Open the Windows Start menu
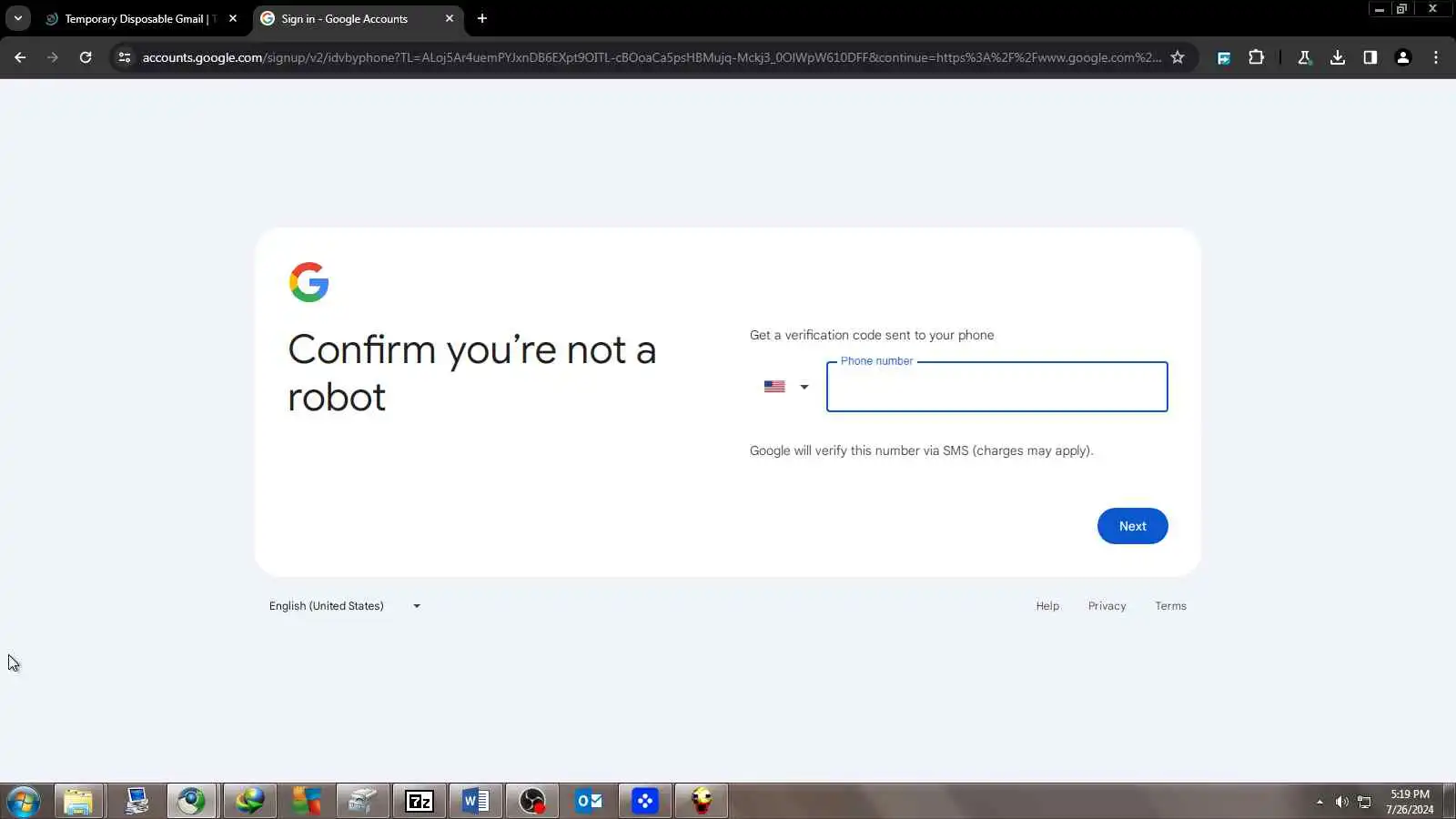The height and width of the screenshot is (819, 1456). (x=23, y=801)
